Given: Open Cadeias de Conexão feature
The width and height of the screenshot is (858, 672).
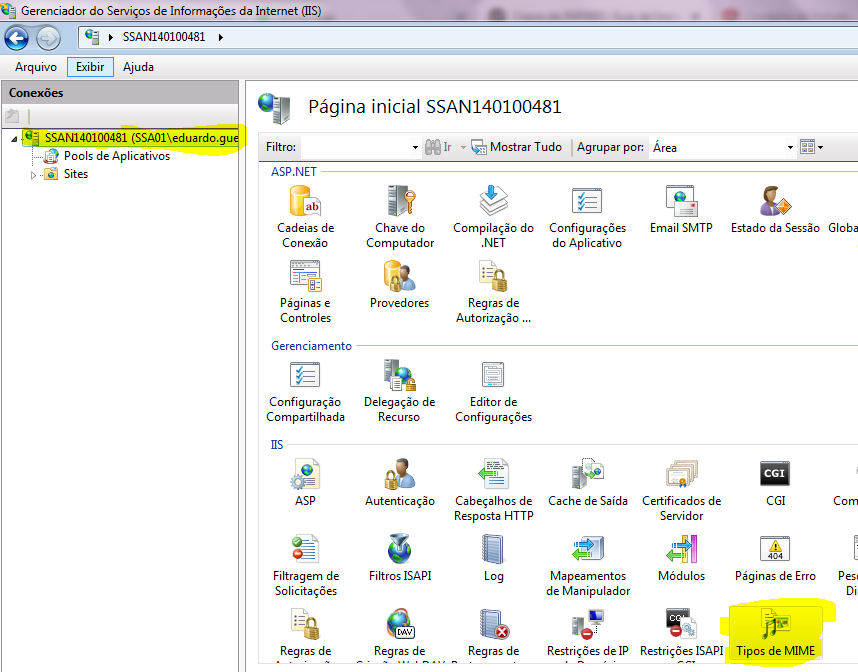Looking at the screenshot, I should [x=305, y=217].
